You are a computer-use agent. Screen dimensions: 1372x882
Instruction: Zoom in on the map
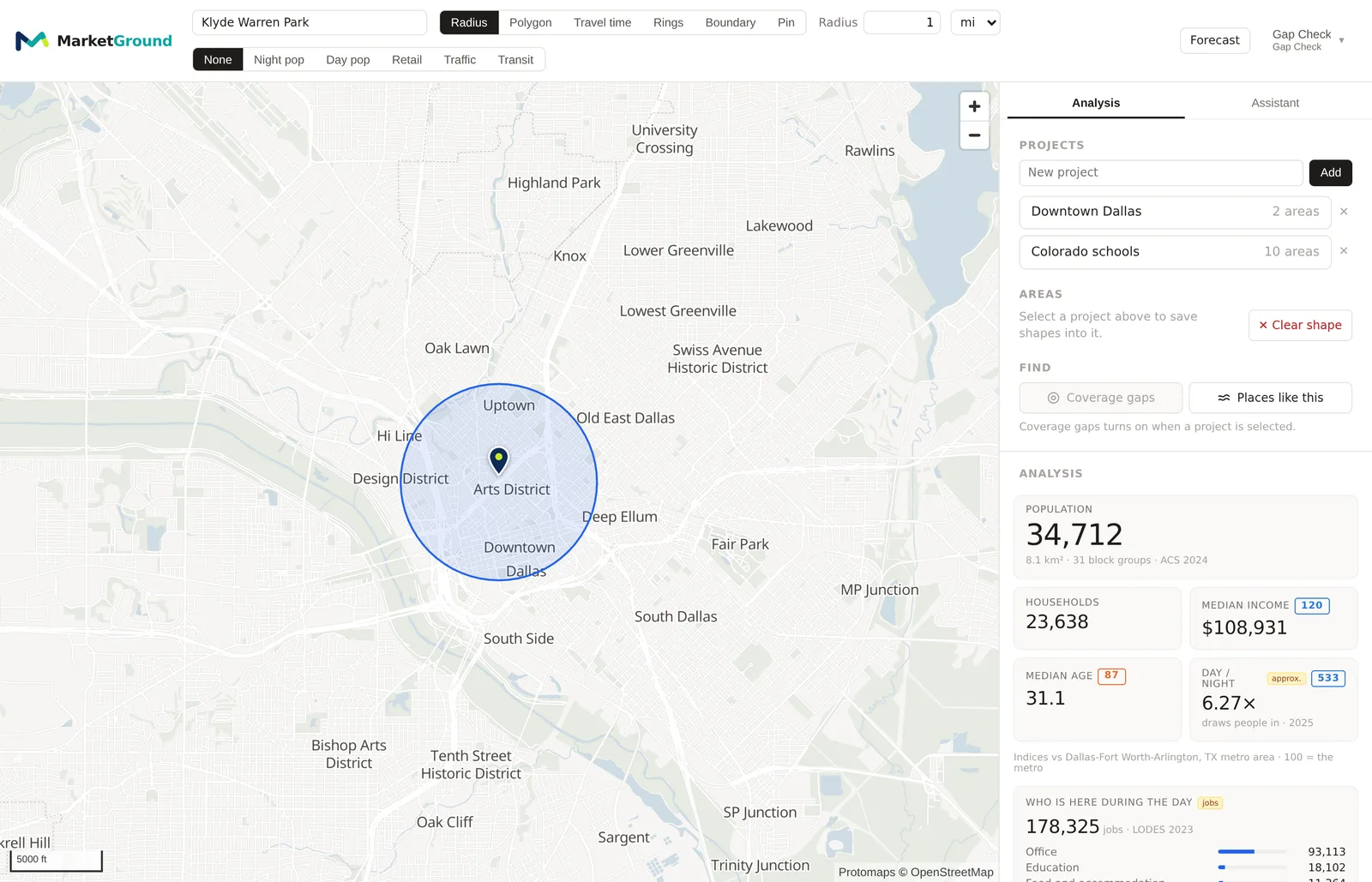(974, 106)
